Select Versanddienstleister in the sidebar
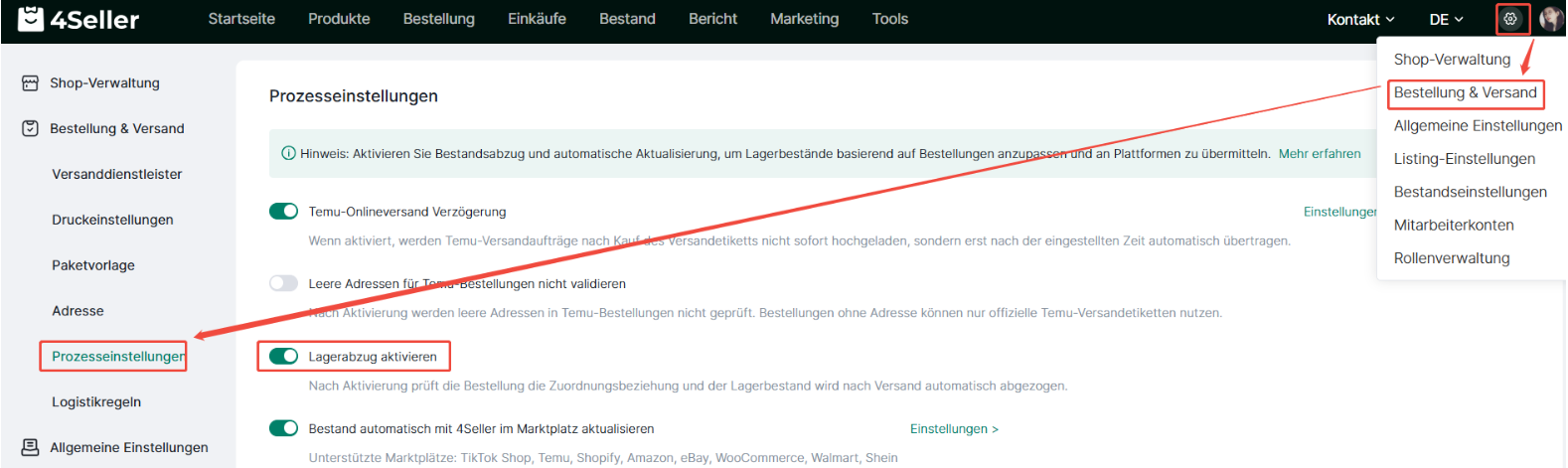1568x468 pixels. pyautogui.click(x=117, y=175)
